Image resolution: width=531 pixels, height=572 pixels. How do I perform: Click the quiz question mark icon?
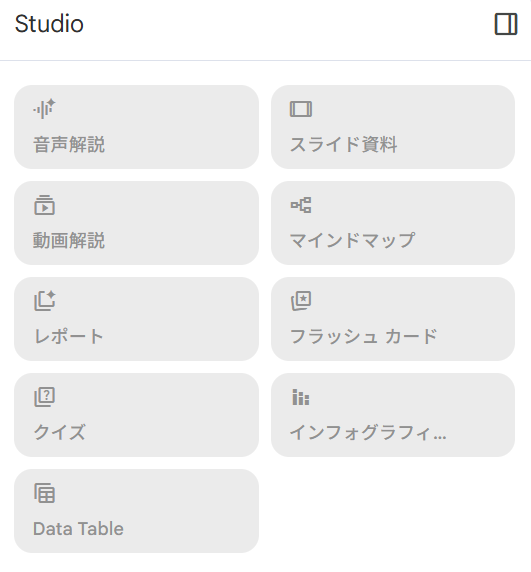click(x=44, y=397)
